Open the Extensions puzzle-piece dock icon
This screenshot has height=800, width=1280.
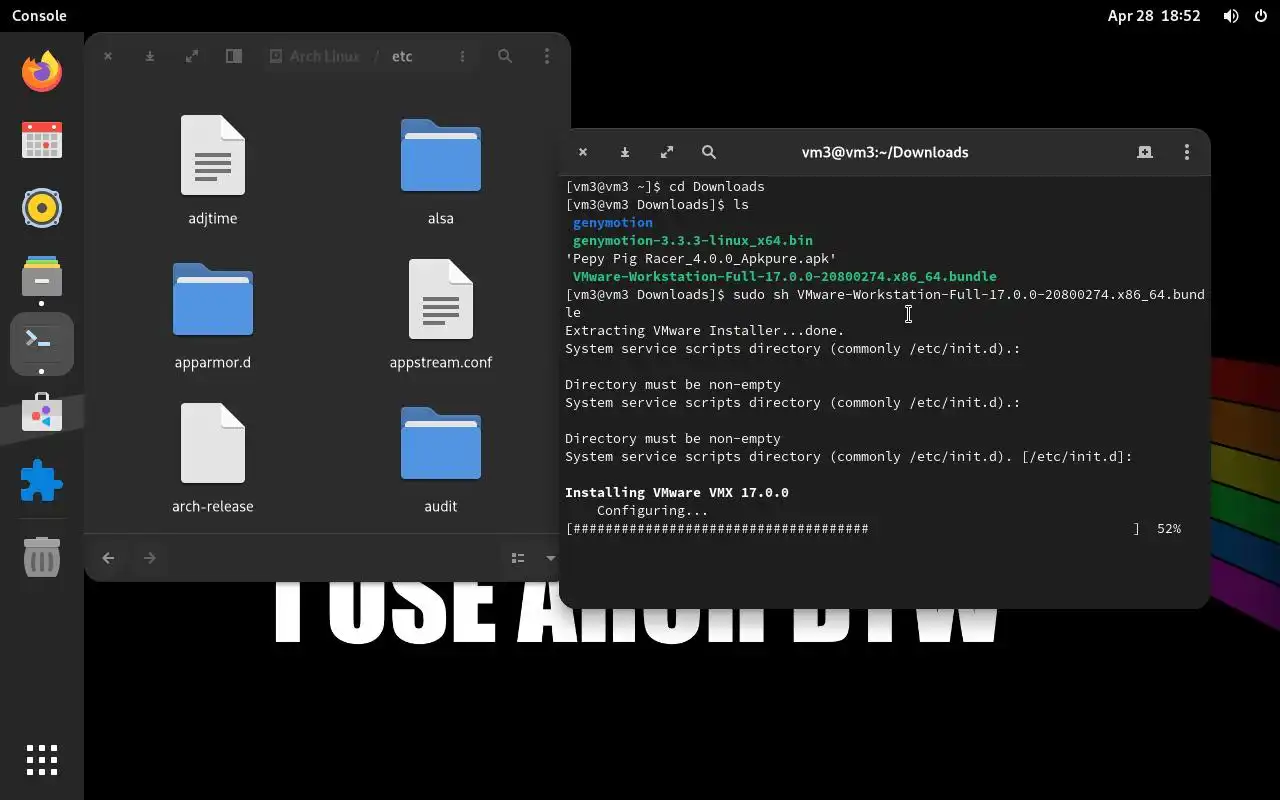(x=42, y=481)
